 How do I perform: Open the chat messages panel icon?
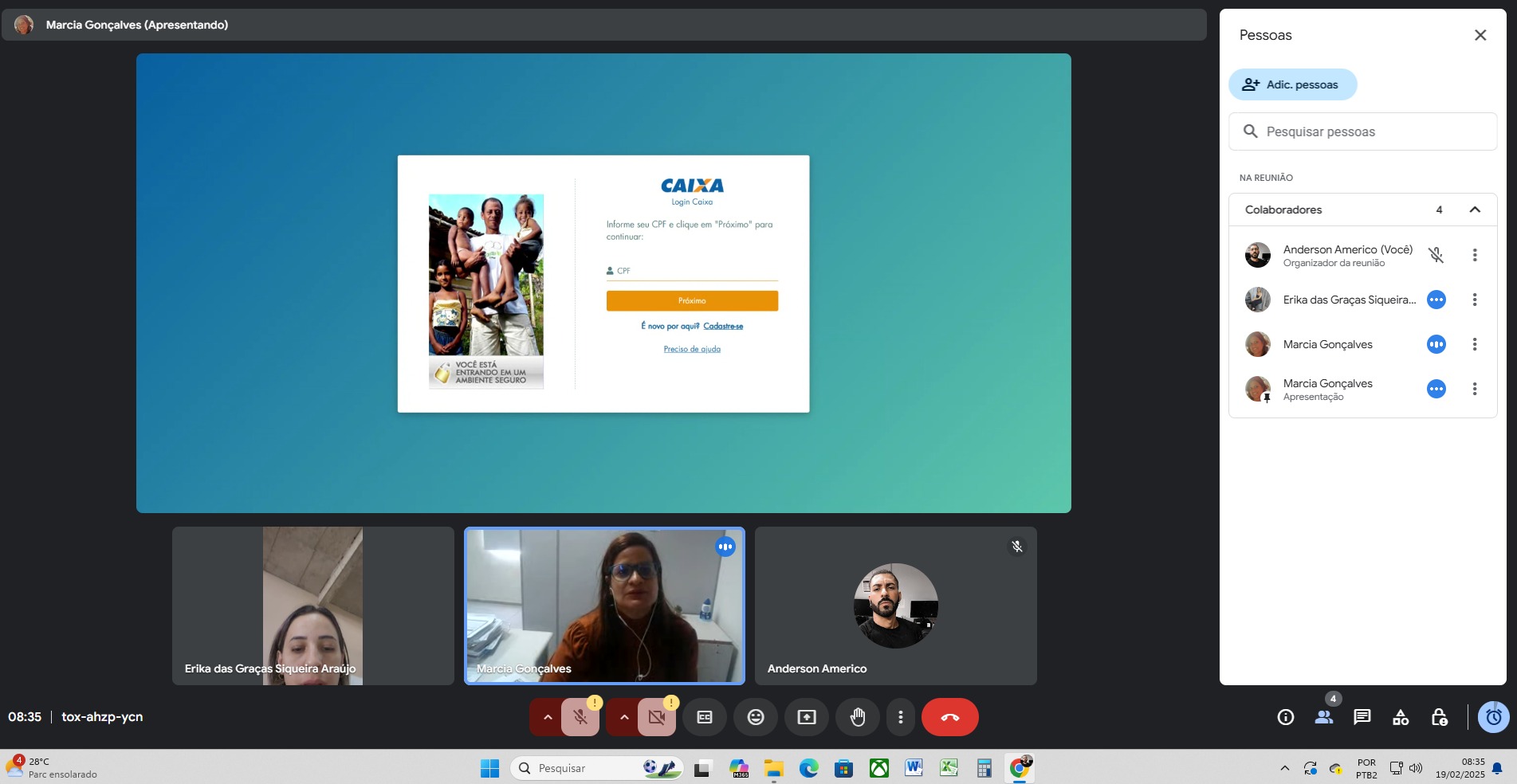click(x=1362, y=717)
